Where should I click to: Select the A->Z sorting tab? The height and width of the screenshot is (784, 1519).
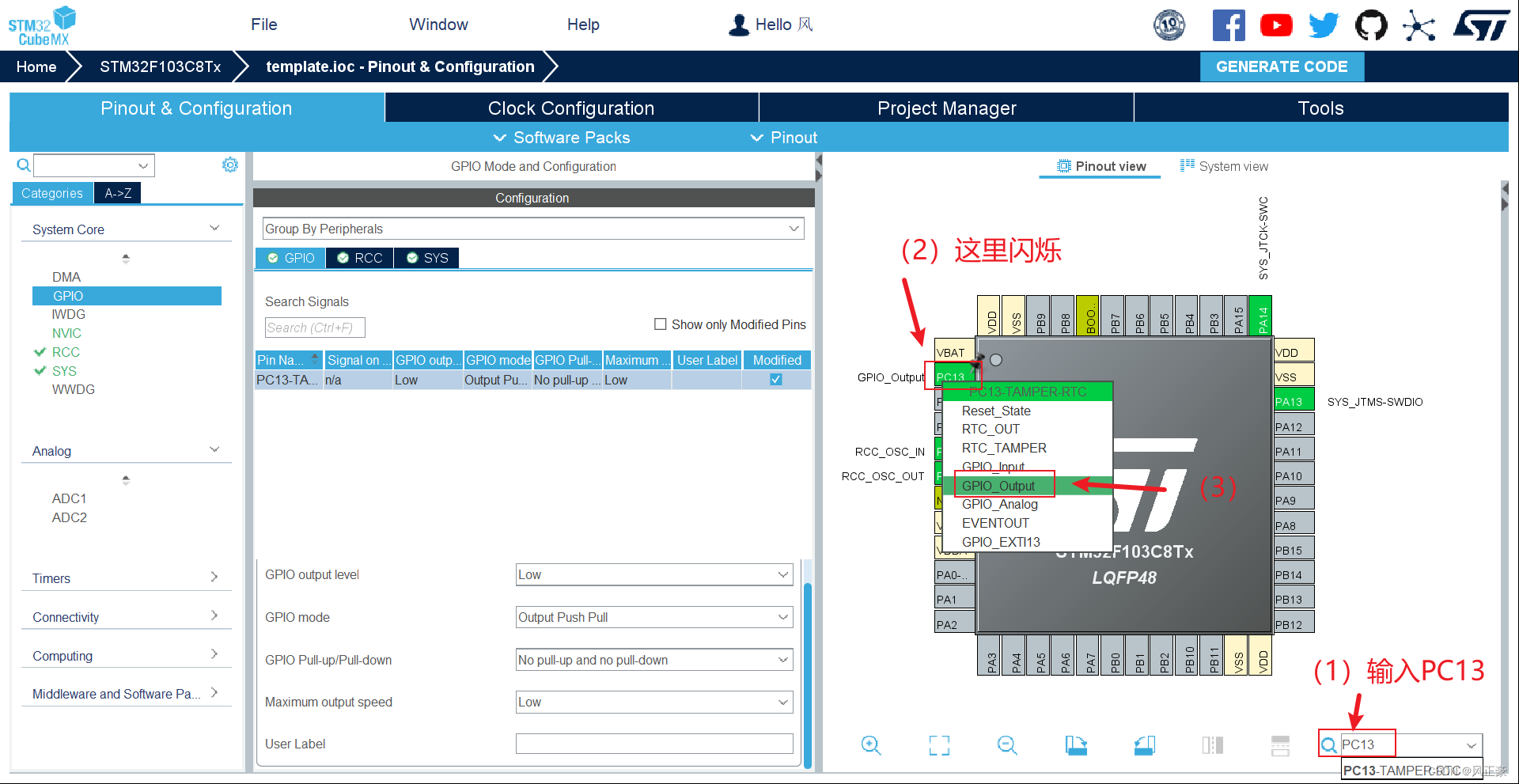tap(118, 193)
